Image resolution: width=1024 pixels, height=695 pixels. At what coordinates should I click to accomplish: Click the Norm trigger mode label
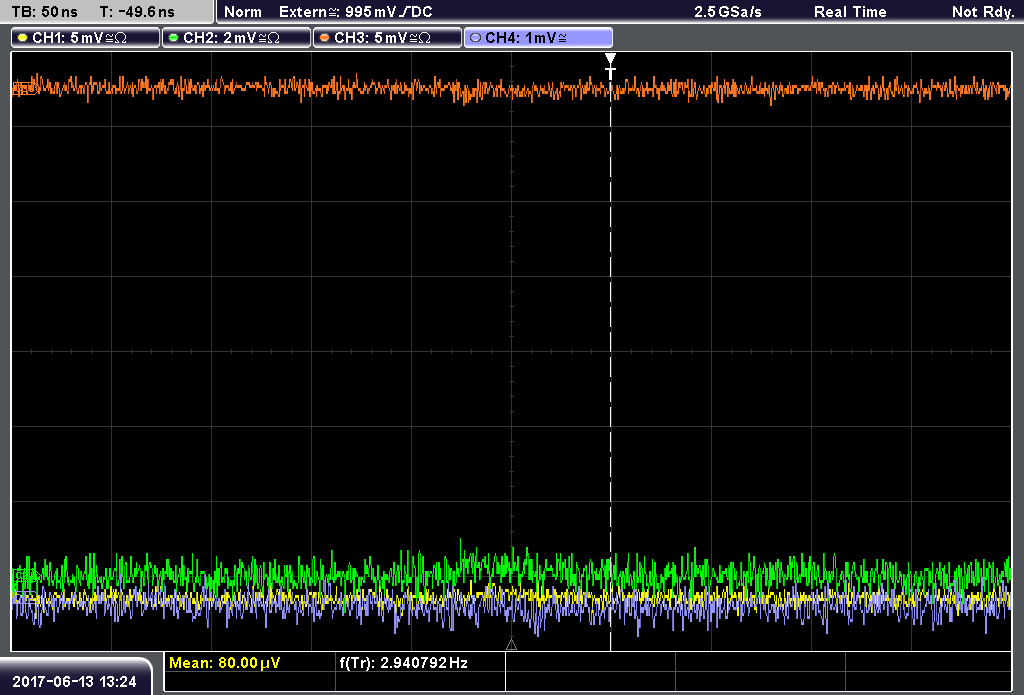click(243, 12)
